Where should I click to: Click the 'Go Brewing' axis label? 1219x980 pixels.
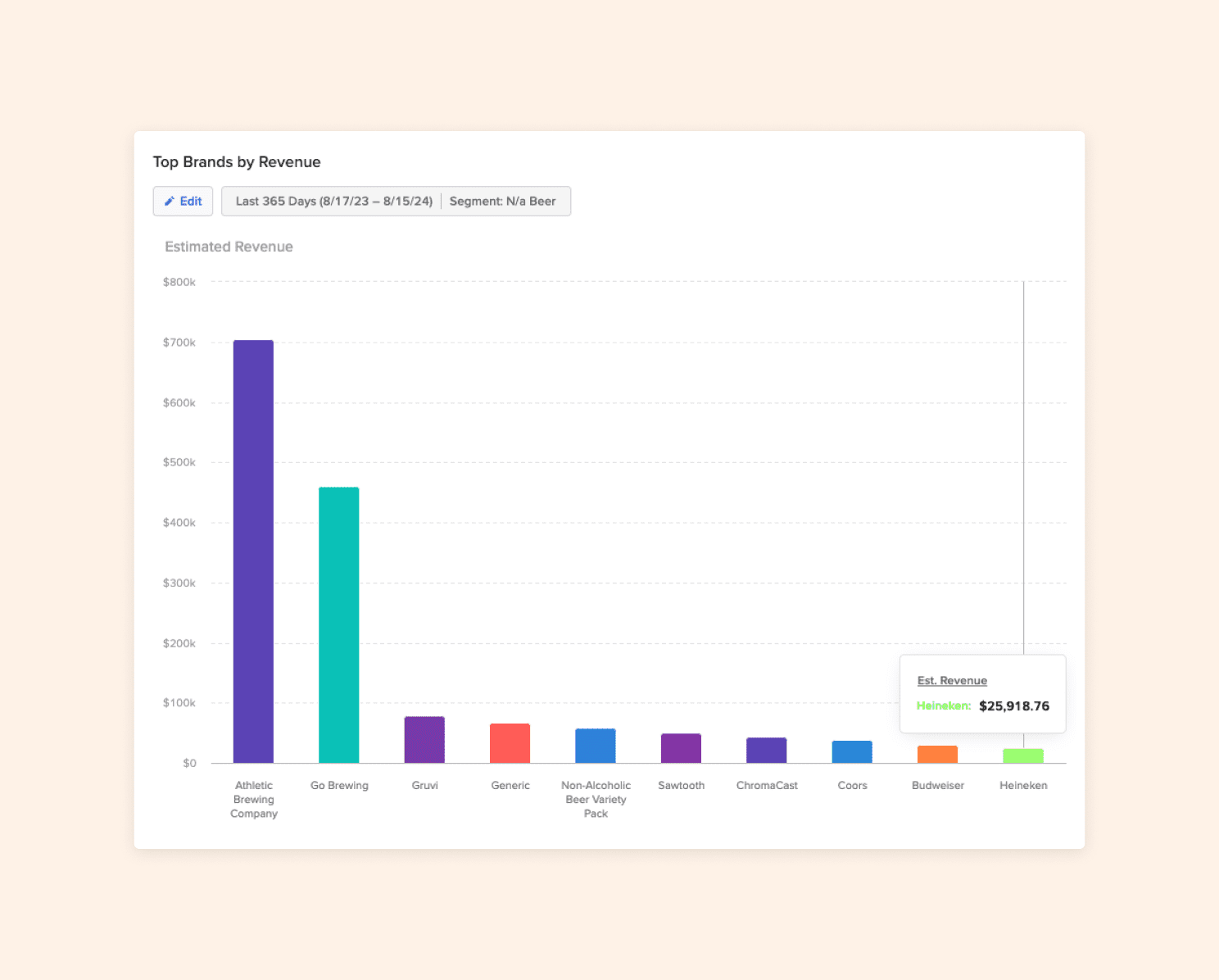[x=339, y=786]
